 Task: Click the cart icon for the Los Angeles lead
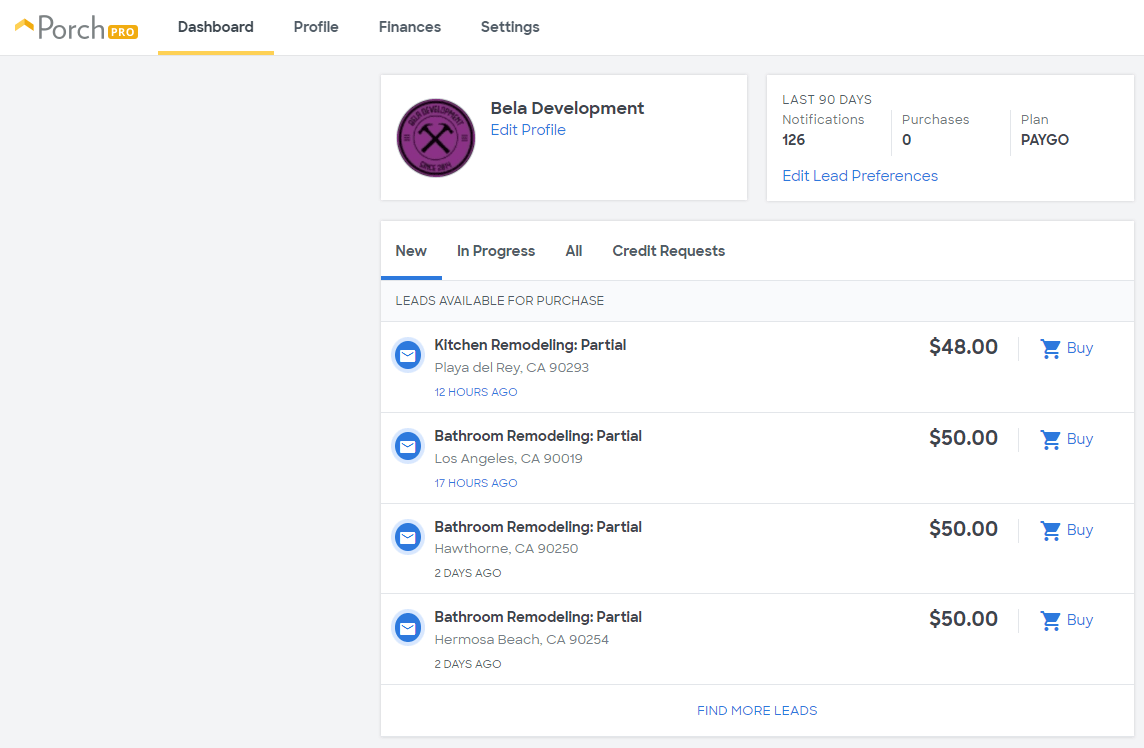coord(1050,439)
